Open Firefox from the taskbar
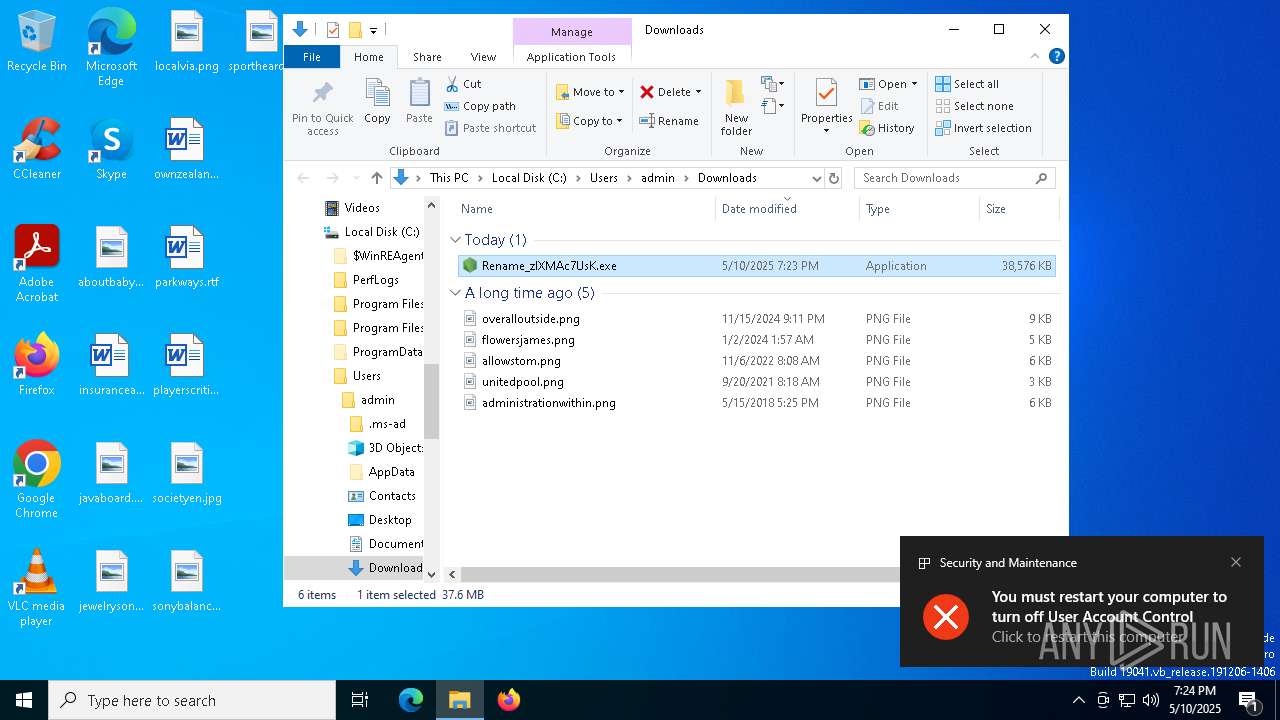The image size is (1280, 720). (x=509, y=700)
